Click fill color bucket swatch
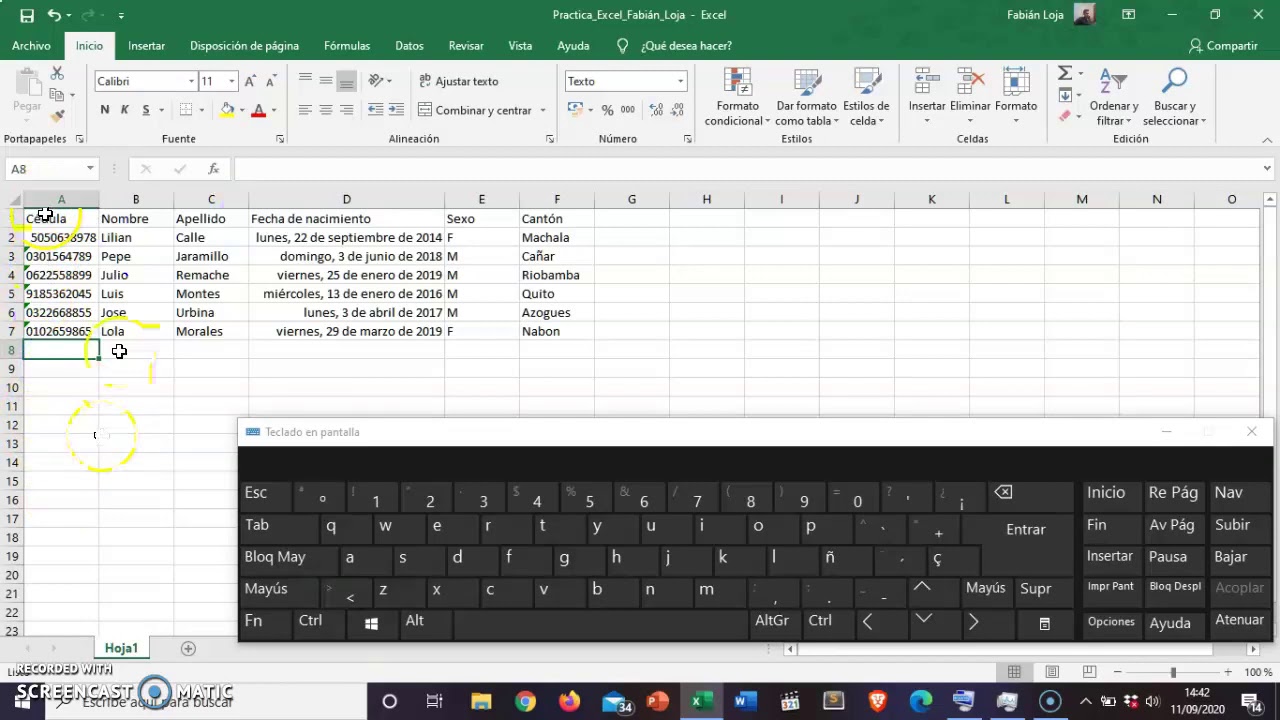 [227, 110]
